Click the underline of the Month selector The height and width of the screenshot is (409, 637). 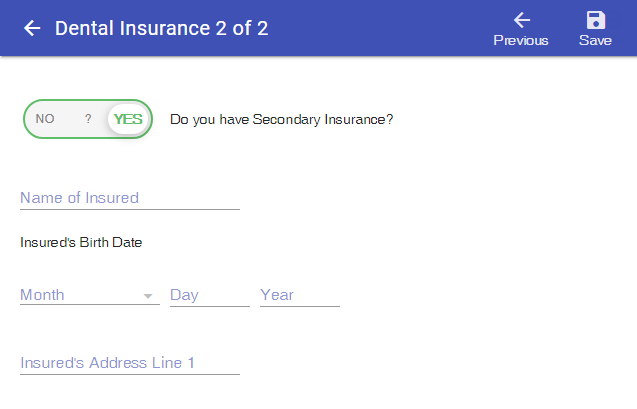pyautogui.click(x=90, y=304)
